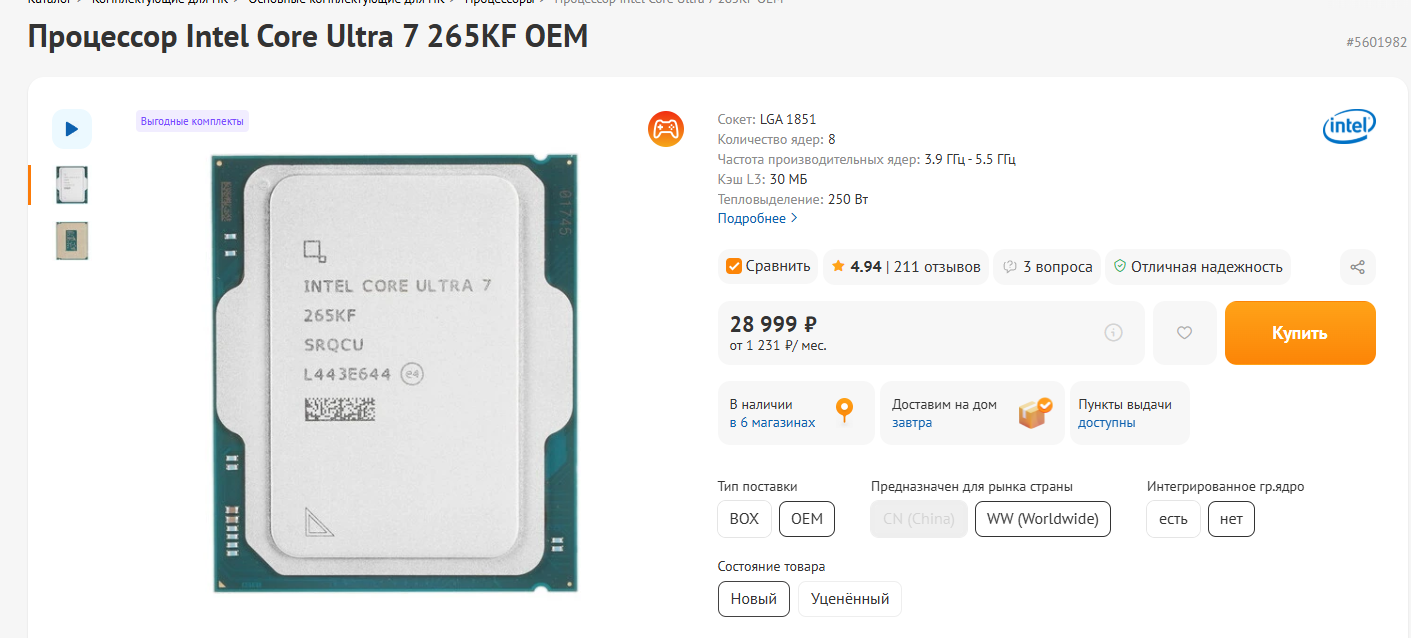Screen dimensions: 1411x638
Task: Select the second CPU underside thumbnail
Action: (72, 241)
